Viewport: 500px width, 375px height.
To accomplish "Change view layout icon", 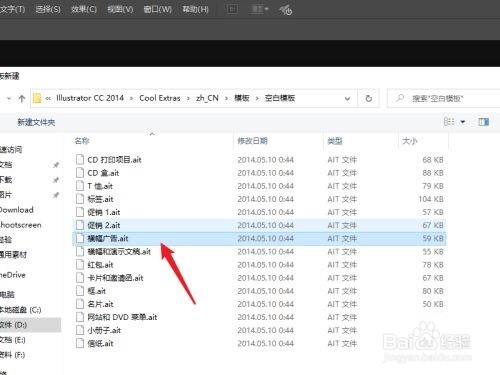I will point(449,122).
